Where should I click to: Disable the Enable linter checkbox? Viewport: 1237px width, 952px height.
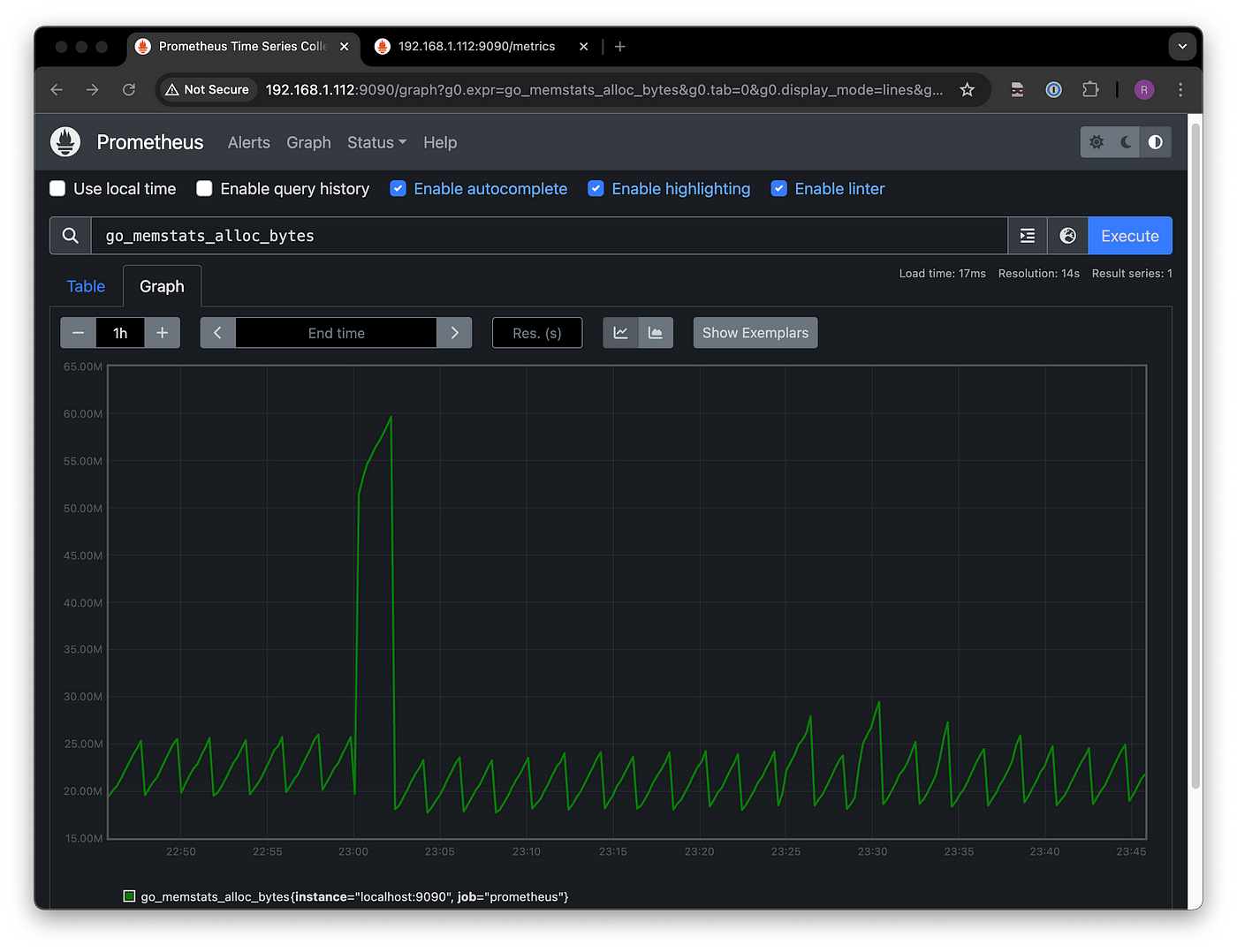[779, 189]
